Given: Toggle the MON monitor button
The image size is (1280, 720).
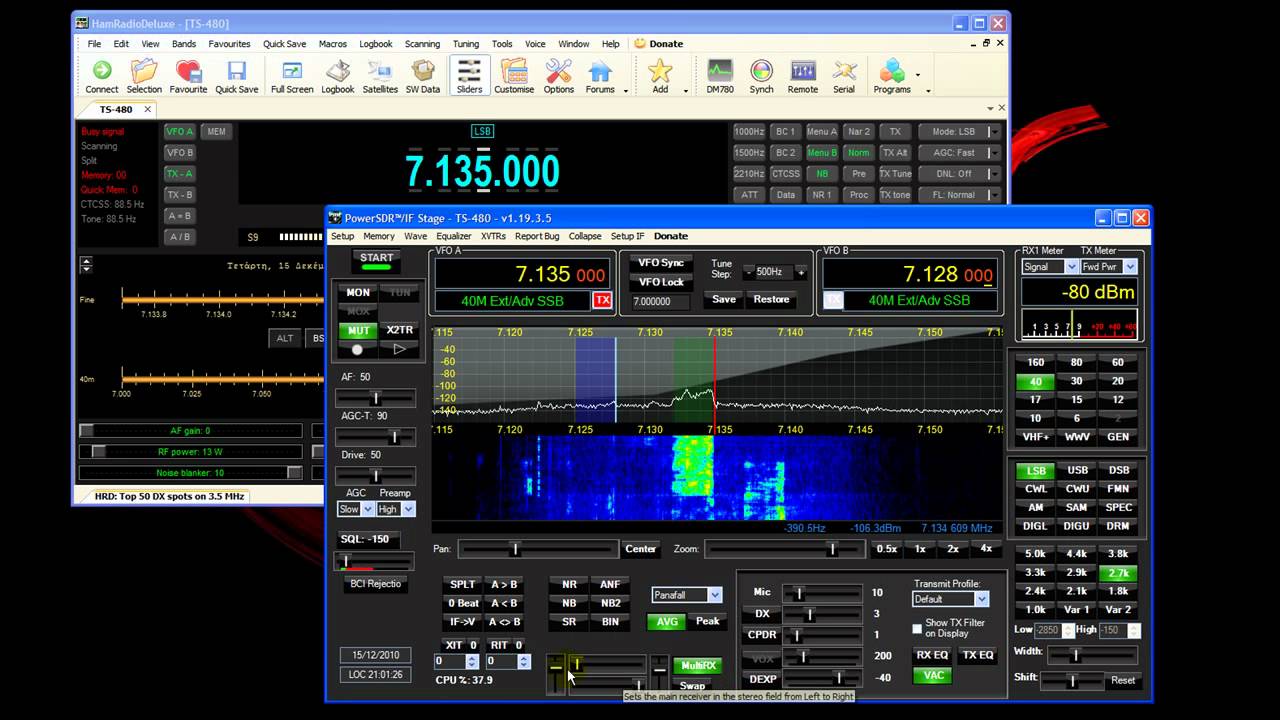Looking at the screenshot, I should pos(358,292).
